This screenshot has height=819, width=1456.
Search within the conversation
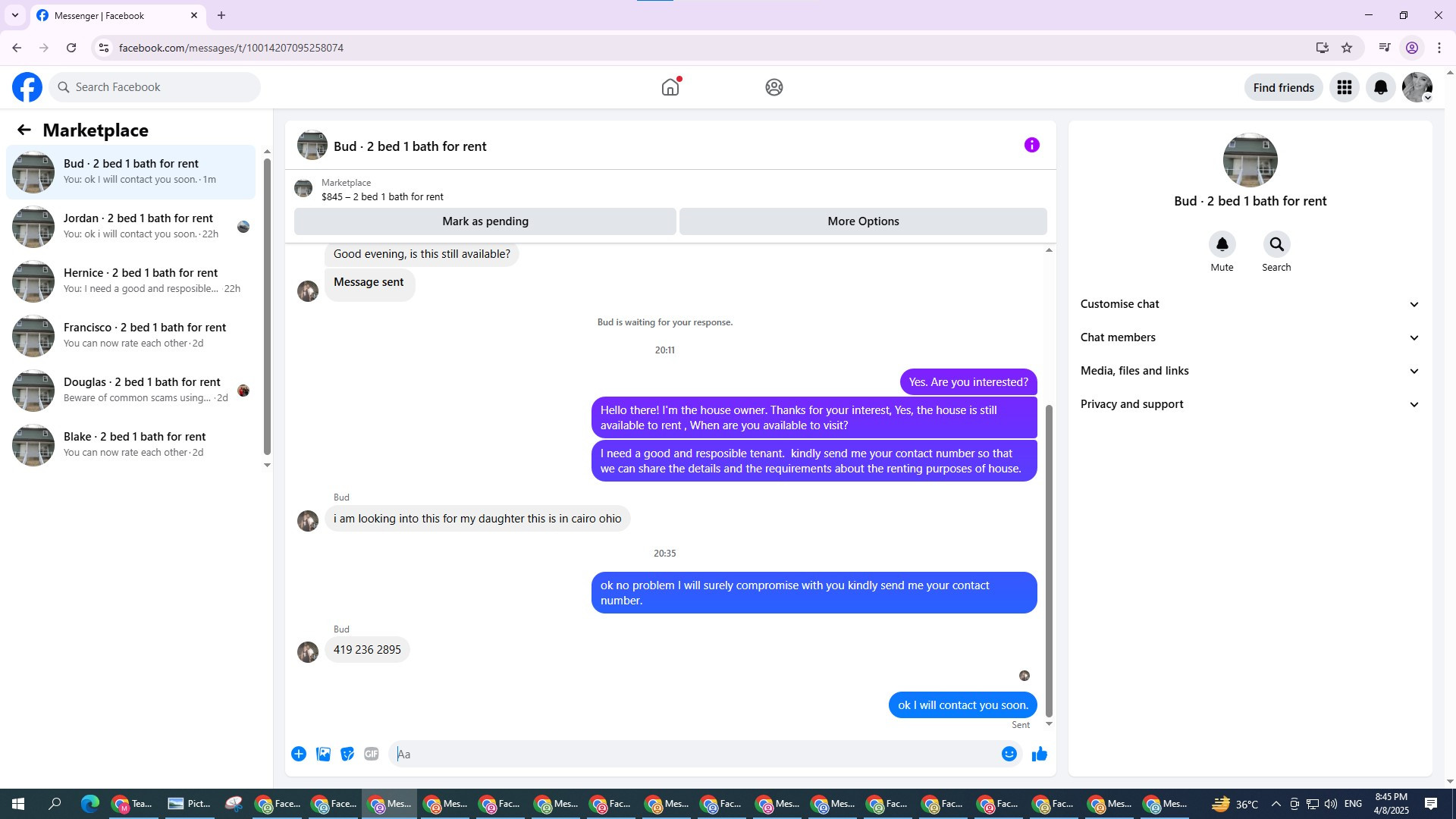point(1276,244)
